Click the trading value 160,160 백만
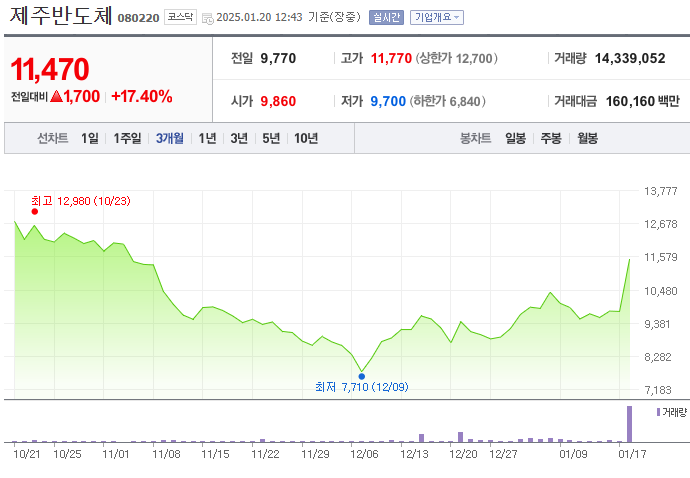Screen dimensions: 690x478 (642, 101)
